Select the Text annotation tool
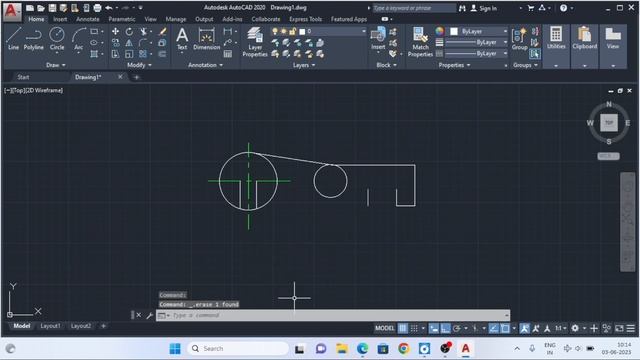This screenshot has width=640, height=360. click(x=182, y=39)
